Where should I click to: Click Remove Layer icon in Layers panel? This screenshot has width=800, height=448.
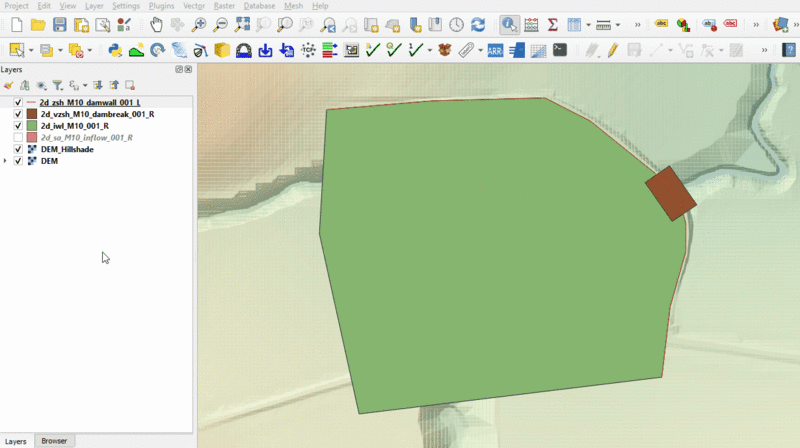point(130,86)
